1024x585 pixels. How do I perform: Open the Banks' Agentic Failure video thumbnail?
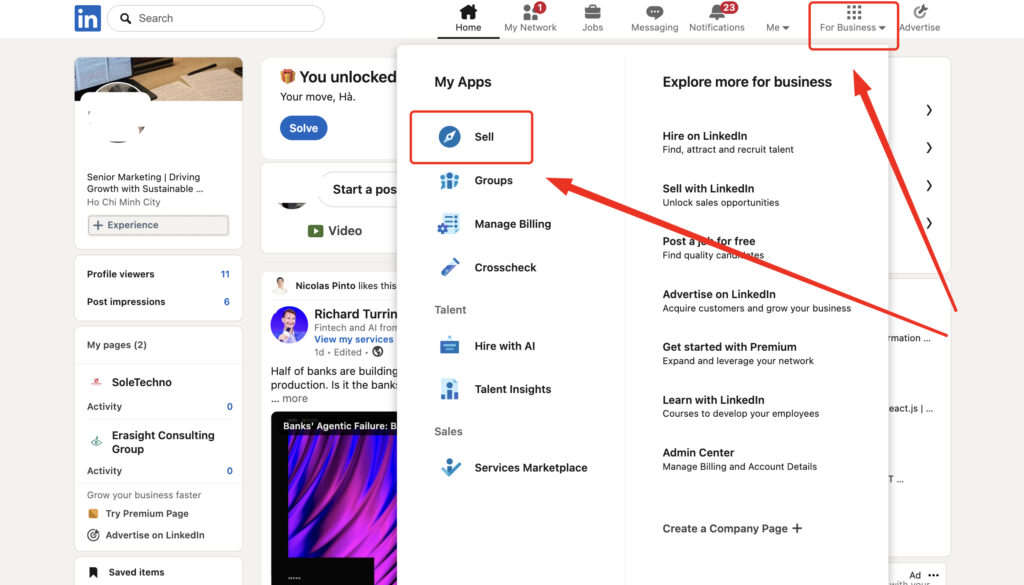tap(334, 498)
